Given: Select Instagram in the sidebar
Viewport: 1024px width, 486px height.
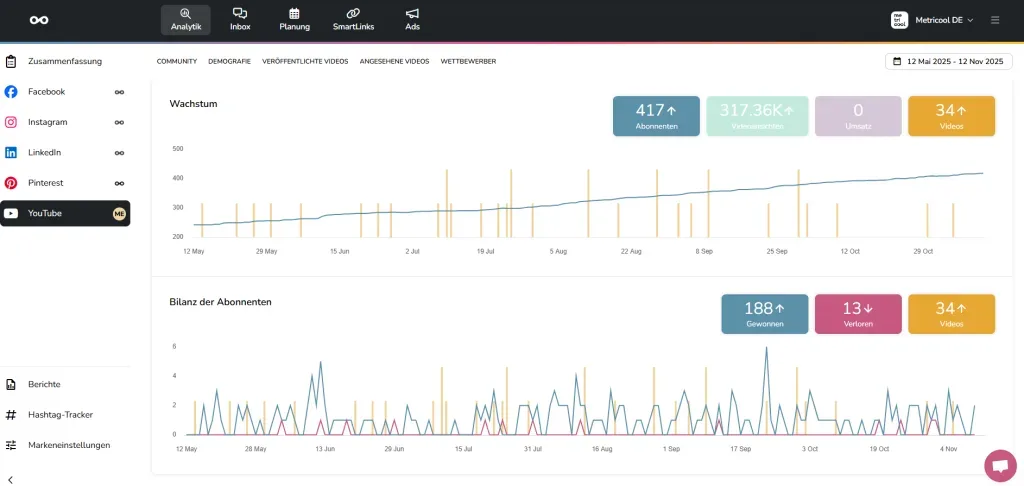Looking at the screenshot, I should coord(48,122).
